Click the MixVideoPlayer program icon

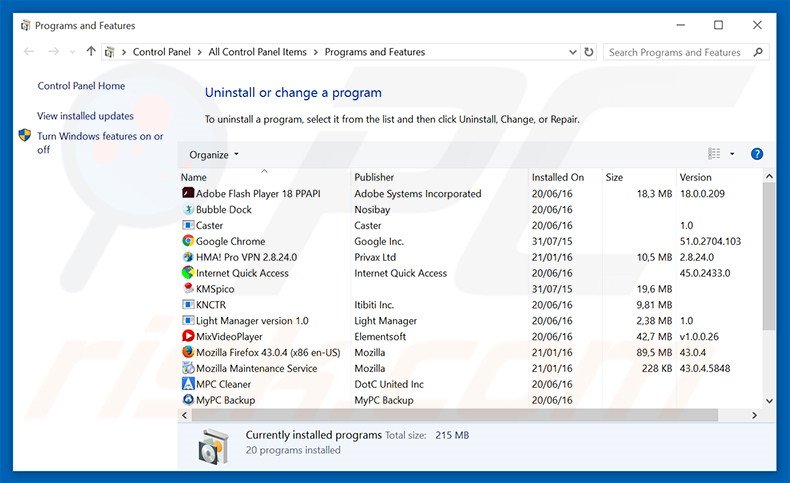(188, 336)
